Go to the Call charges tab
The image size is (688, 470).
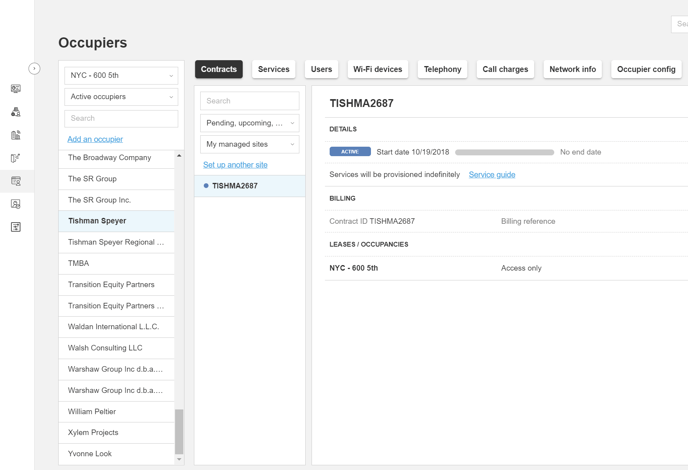click(x=505, y=70)
